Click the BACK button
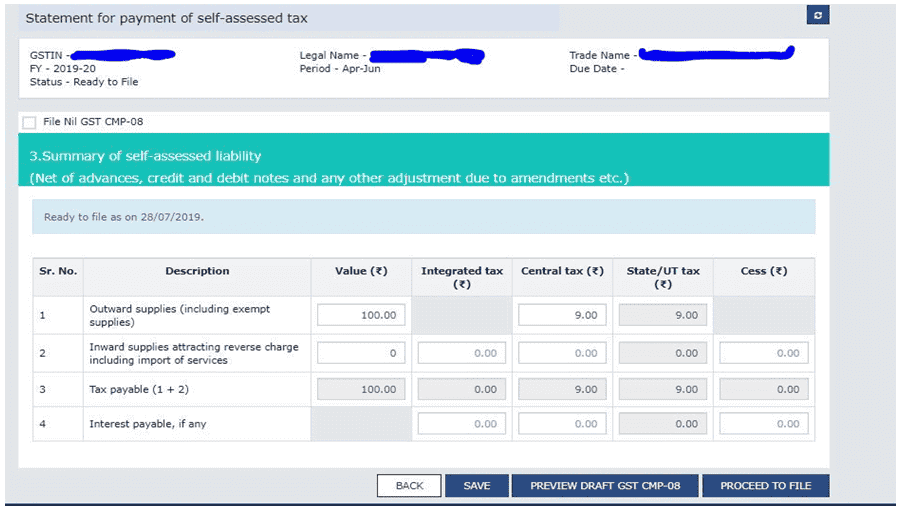Viewport: 902px width, 511px height. coord(409,485)
